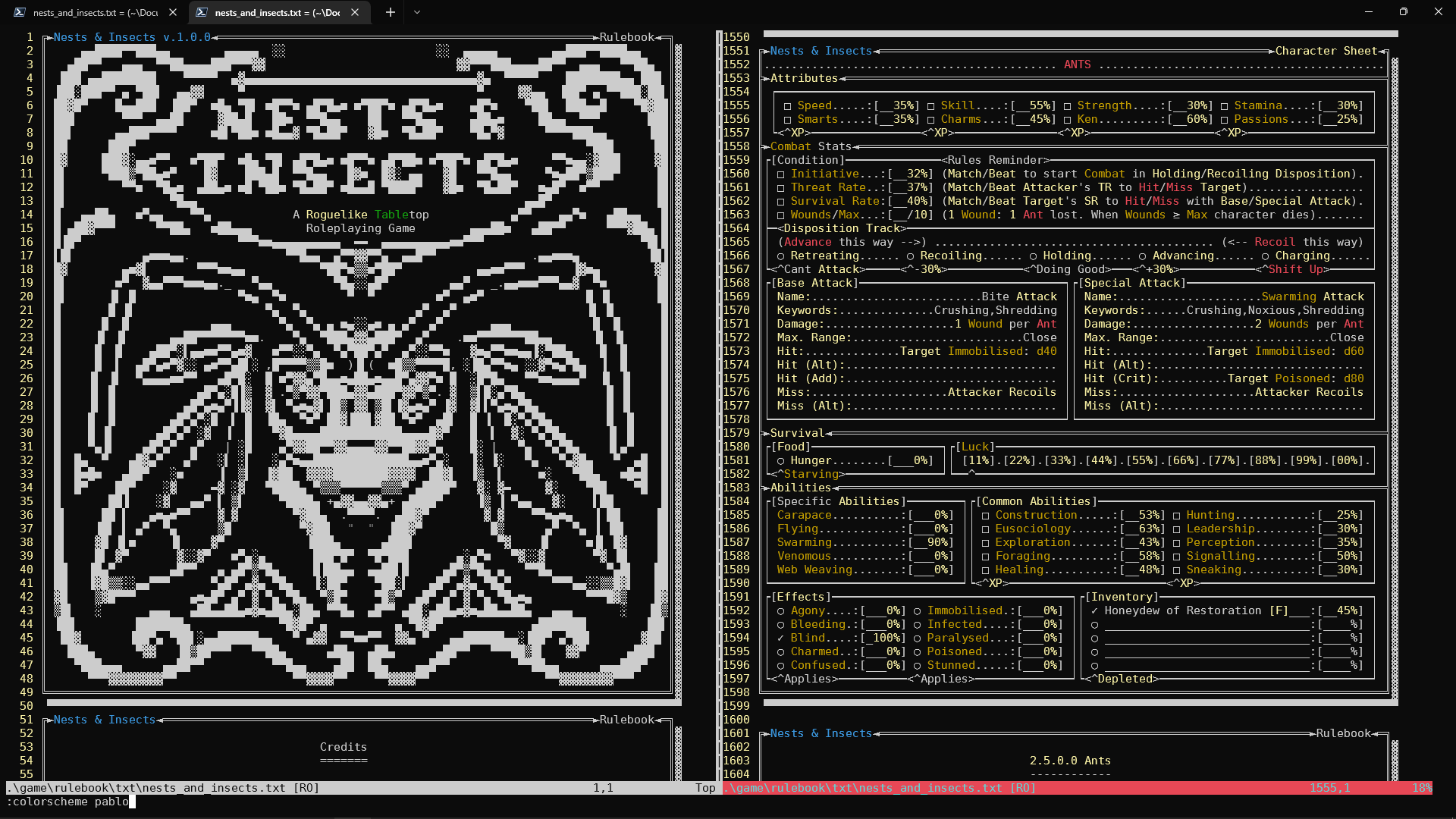The image size is (1456, 819).
Task: Click the Honeydew of Restoration checkmark
Action: 1094,611
